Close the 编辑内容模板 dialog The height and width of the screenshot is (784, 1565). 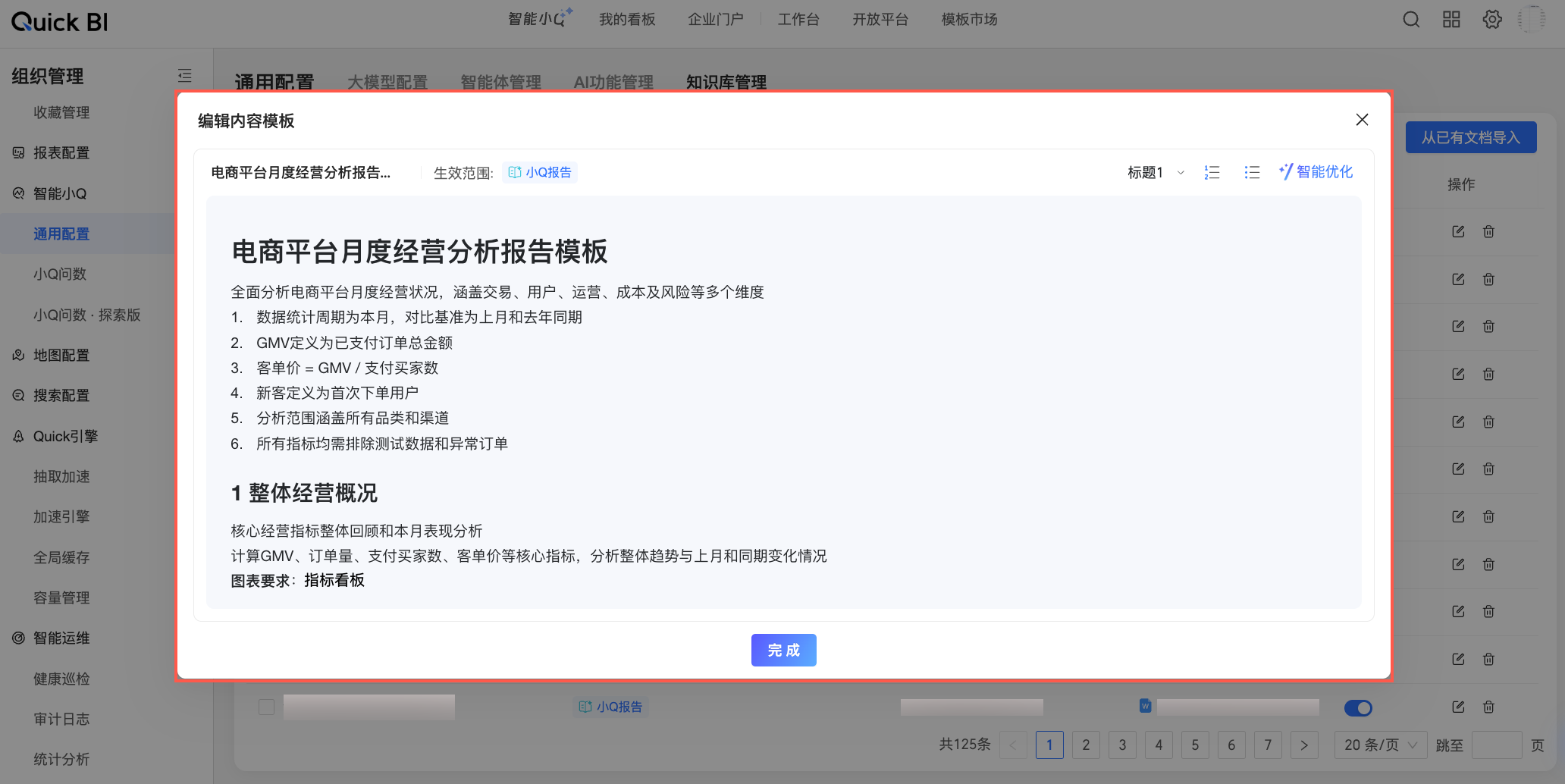(x=1362, y=120)
